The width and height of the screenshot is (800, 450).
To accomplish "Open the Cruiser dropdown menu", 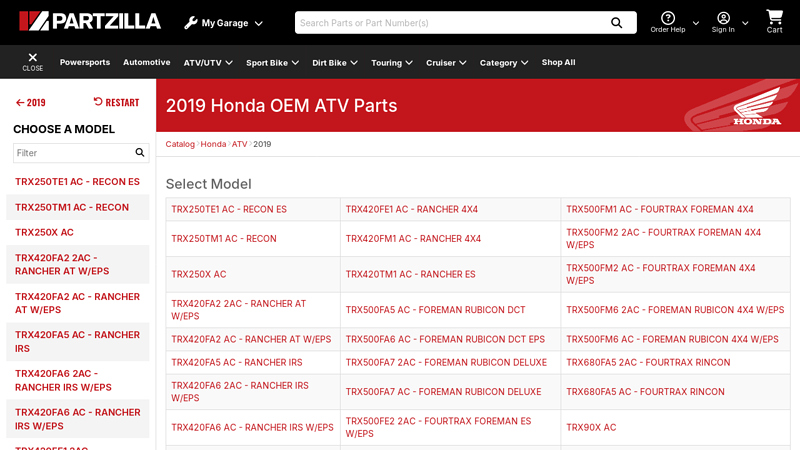I will click(446, 63).
